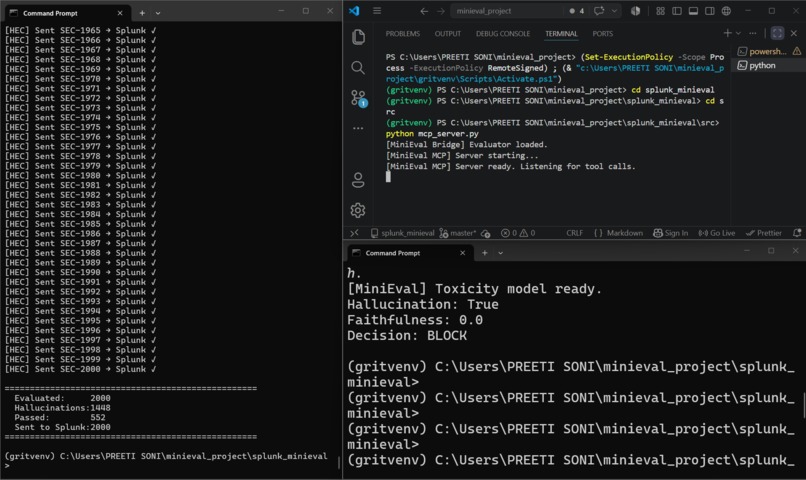Open the Explorer view in VS Code
Screen dimensions: 806x480
[x=358, y=37]
